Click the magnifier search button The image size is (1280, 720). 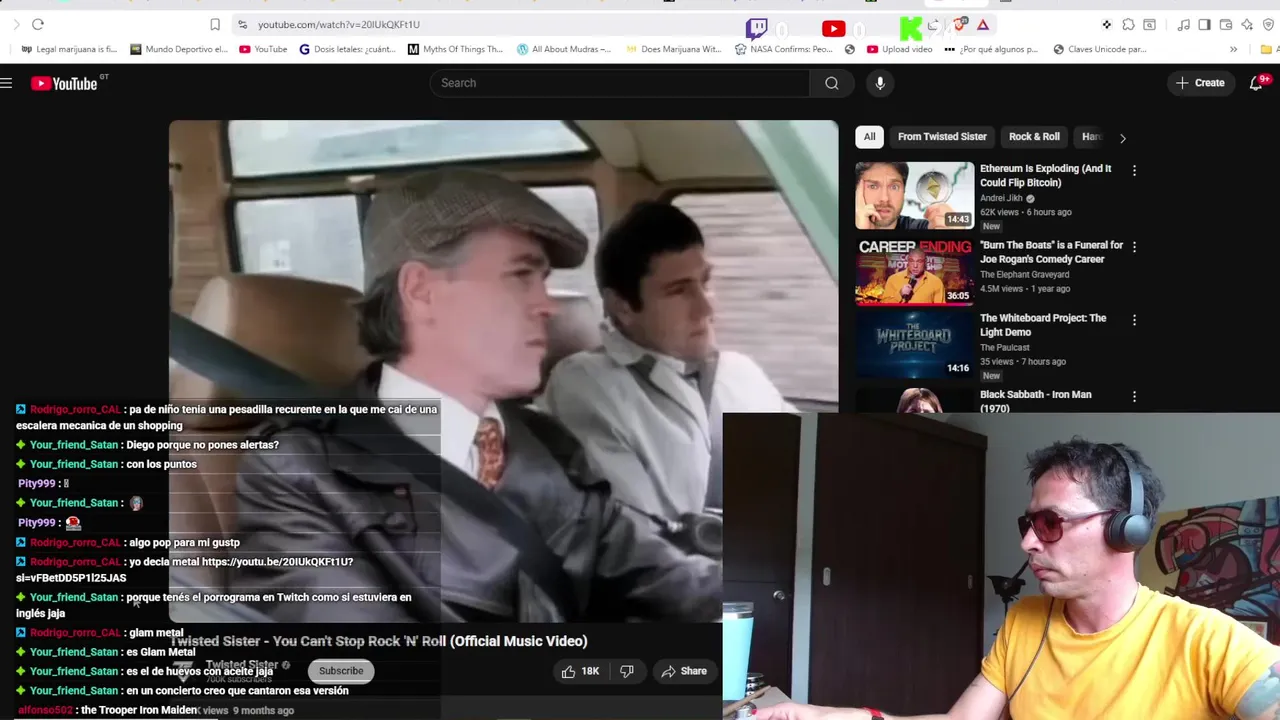[x=832, y=83]
